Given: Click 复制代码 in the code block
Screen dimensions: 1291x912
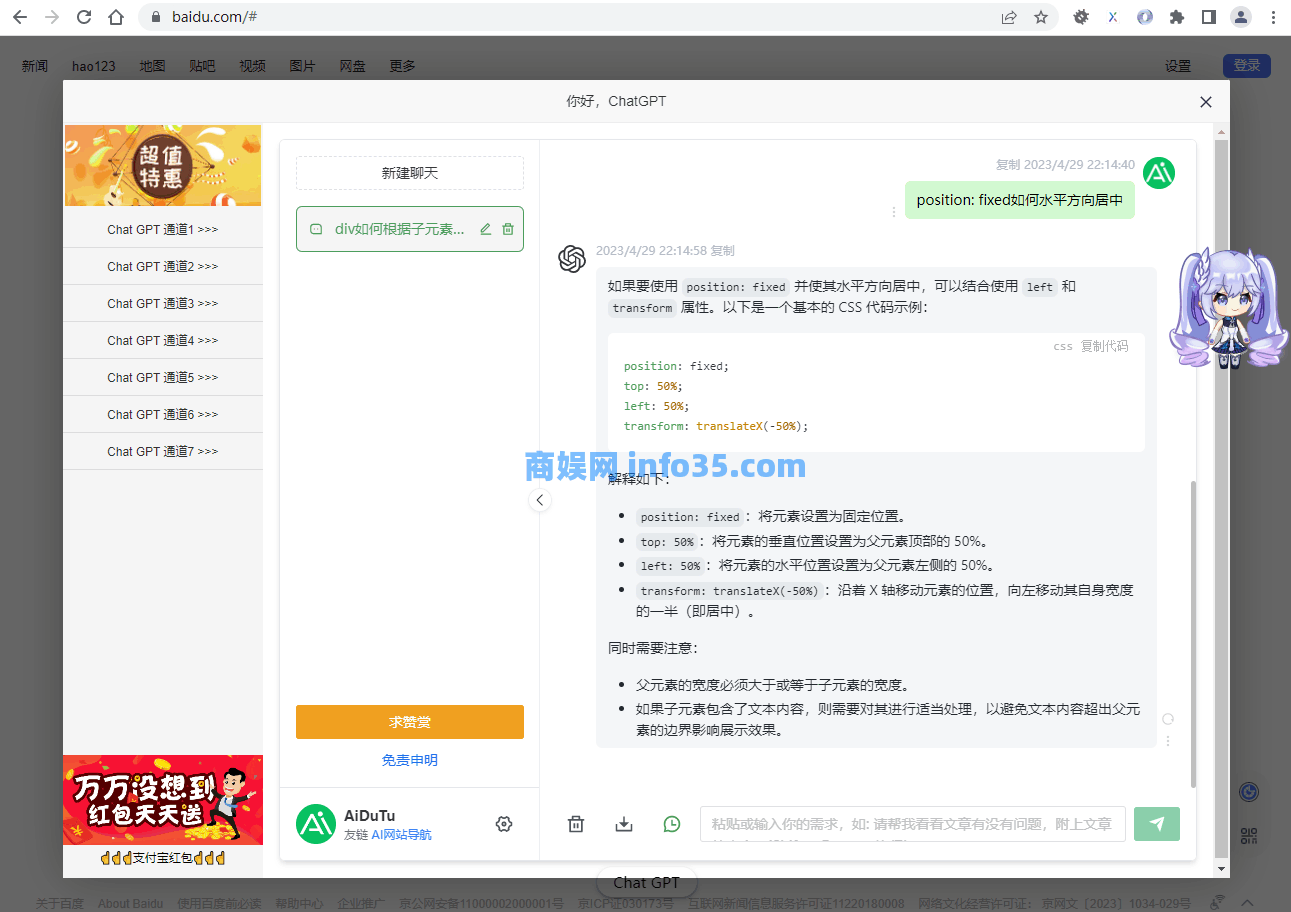Looking at the screenshot, I should [x=1104, y=347].
